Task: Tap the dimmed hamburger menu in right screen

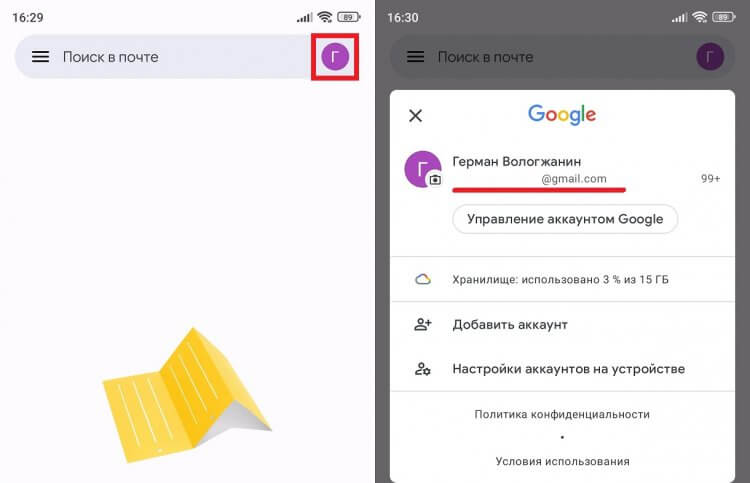Action: [415, 57]
